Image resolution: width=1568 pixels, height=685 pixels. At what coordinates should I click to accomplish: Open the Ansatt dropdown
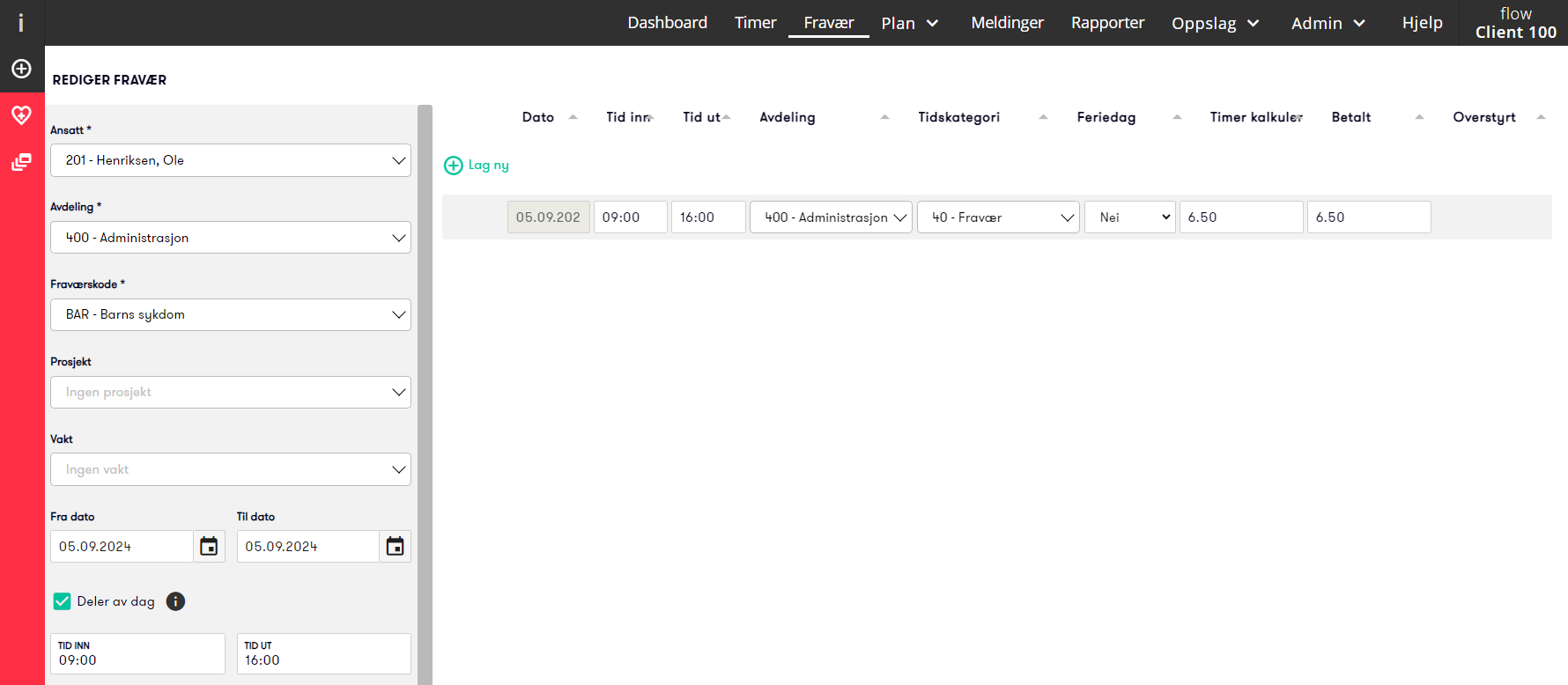[231, 160]
